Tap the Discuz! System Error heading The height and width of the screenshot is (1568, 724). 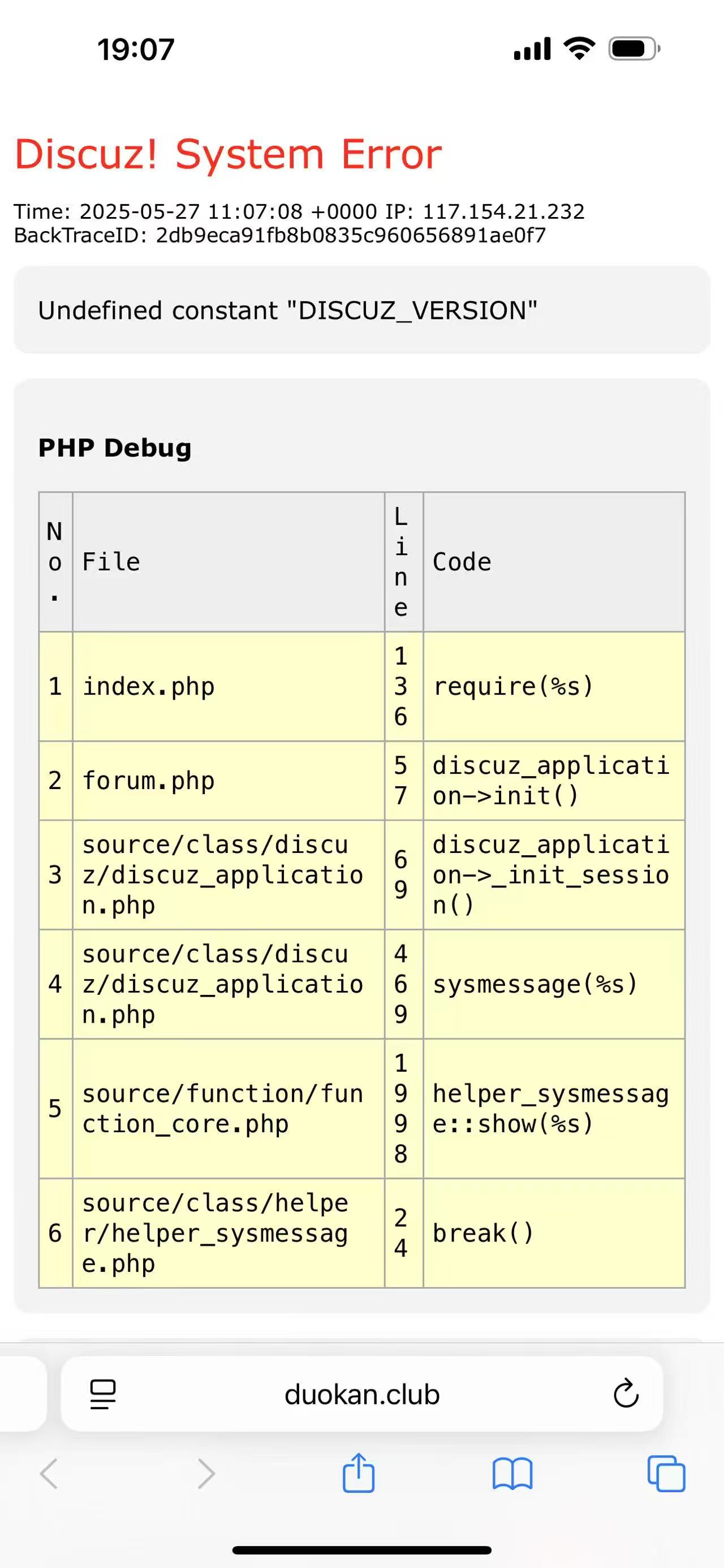tap(229, 154)
